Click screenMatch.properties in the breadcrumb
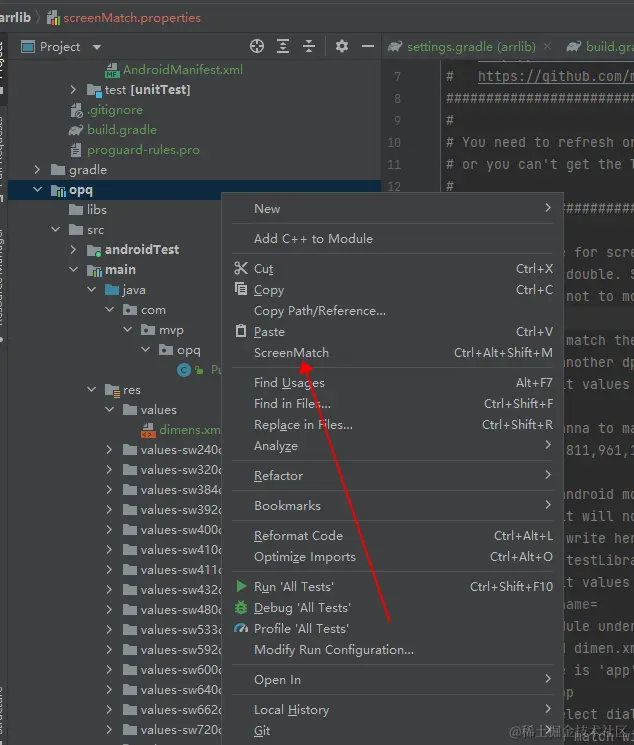The image size is (634, 745). (132, 18)
